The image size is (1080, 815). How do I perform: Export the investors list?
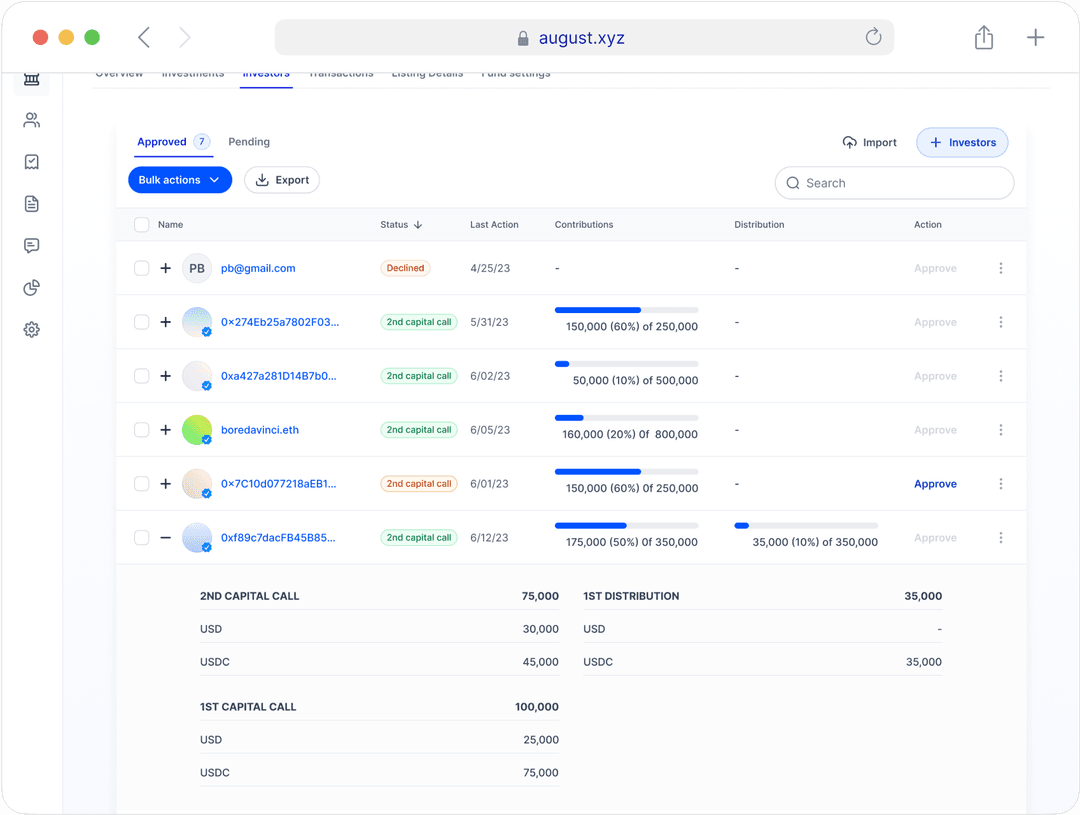pos(282,180)
